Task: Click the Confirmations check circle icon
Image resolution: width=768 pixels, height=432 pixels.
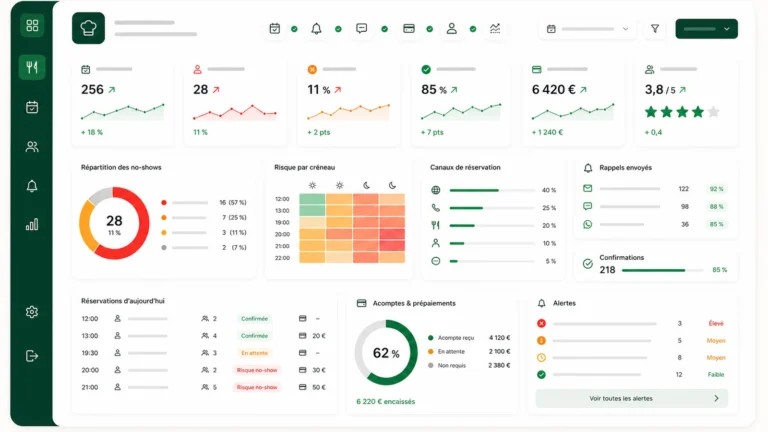Action: [588, 264]
